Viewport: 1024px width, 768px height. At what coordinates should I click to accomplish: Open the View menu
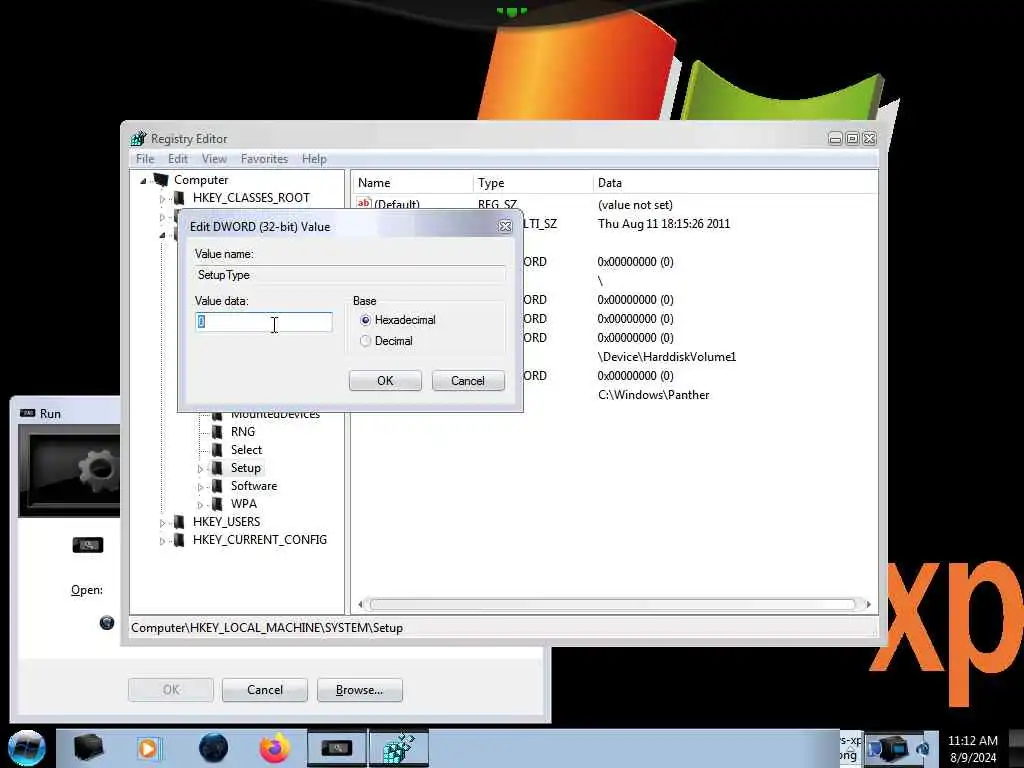[x=214, y=159]
